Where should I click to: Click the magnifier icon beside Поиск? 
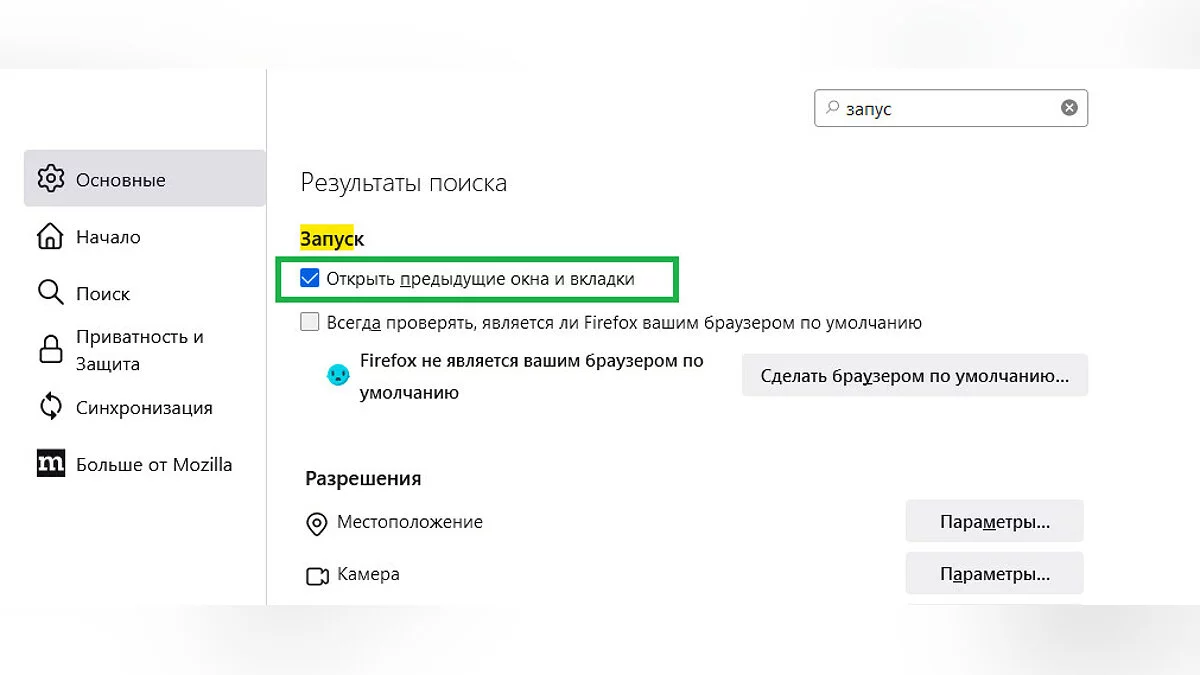[50, 293]
